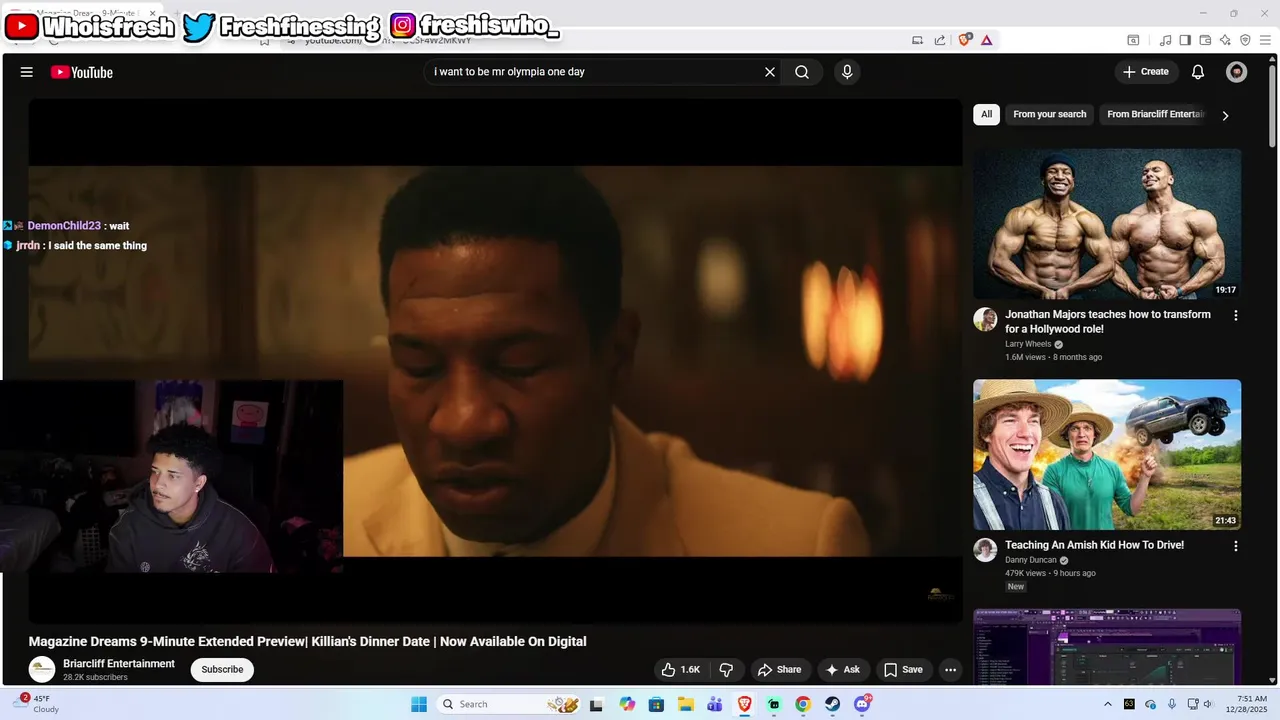
Task: Open Google Chrome from the taskbar
Action: (803, 704)
